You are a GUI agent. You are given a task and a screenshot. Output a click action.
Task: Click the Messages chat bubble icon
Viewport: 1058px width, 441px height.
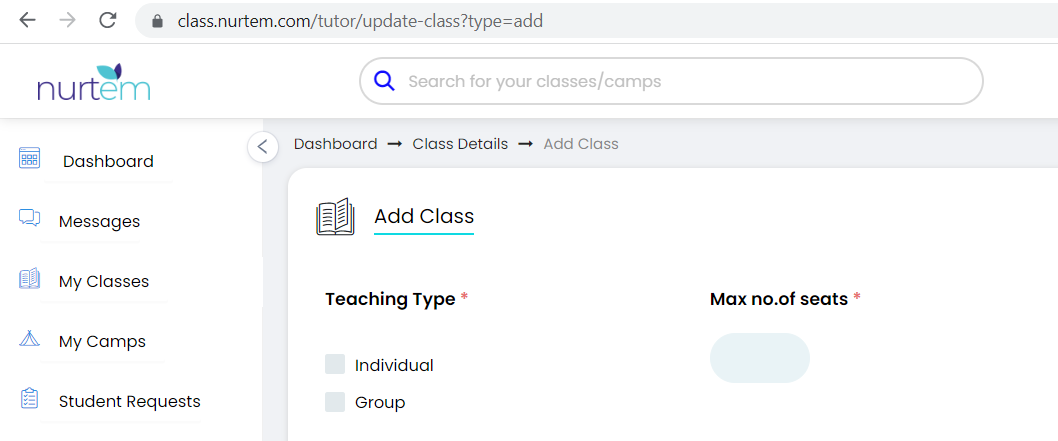coord(29,219)
